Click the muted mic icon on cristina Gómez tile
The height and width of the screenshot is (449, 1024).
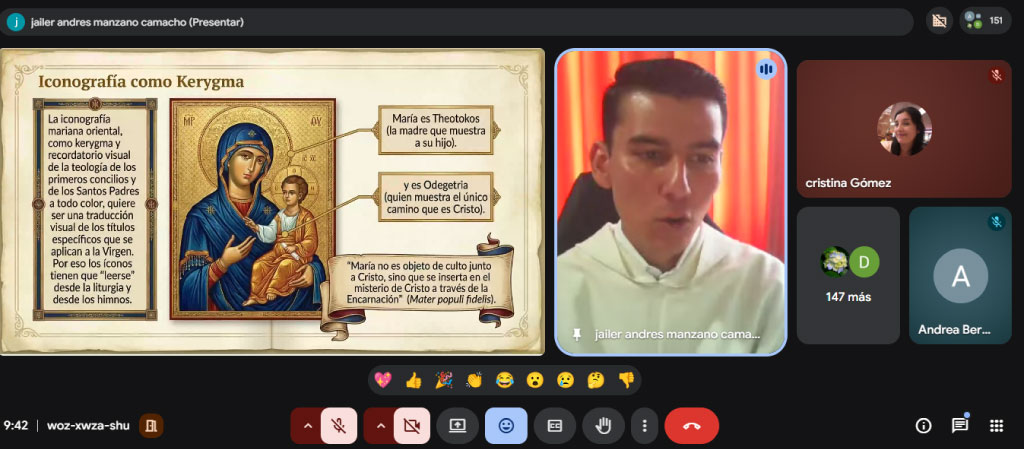point(996,76)
